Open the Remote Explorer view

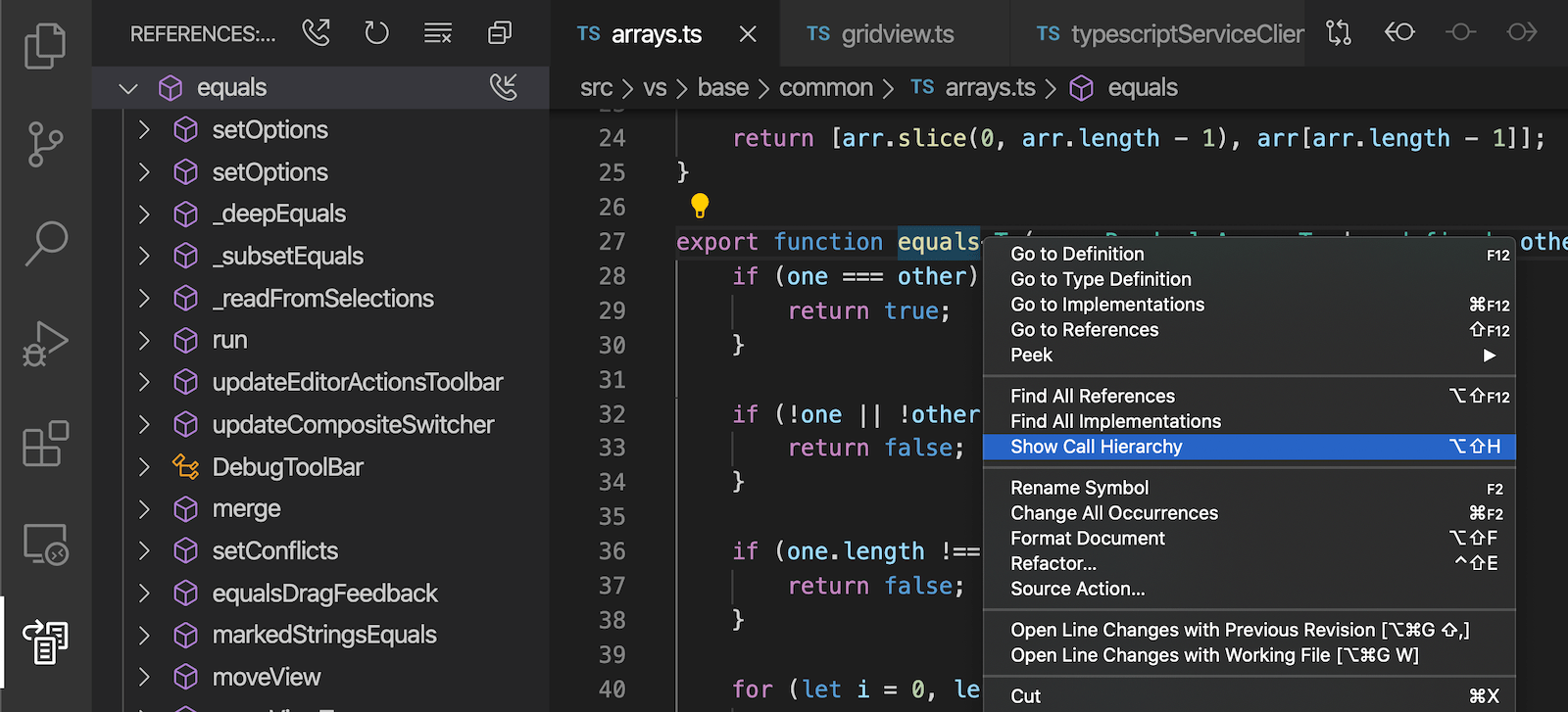click(45, 544)
